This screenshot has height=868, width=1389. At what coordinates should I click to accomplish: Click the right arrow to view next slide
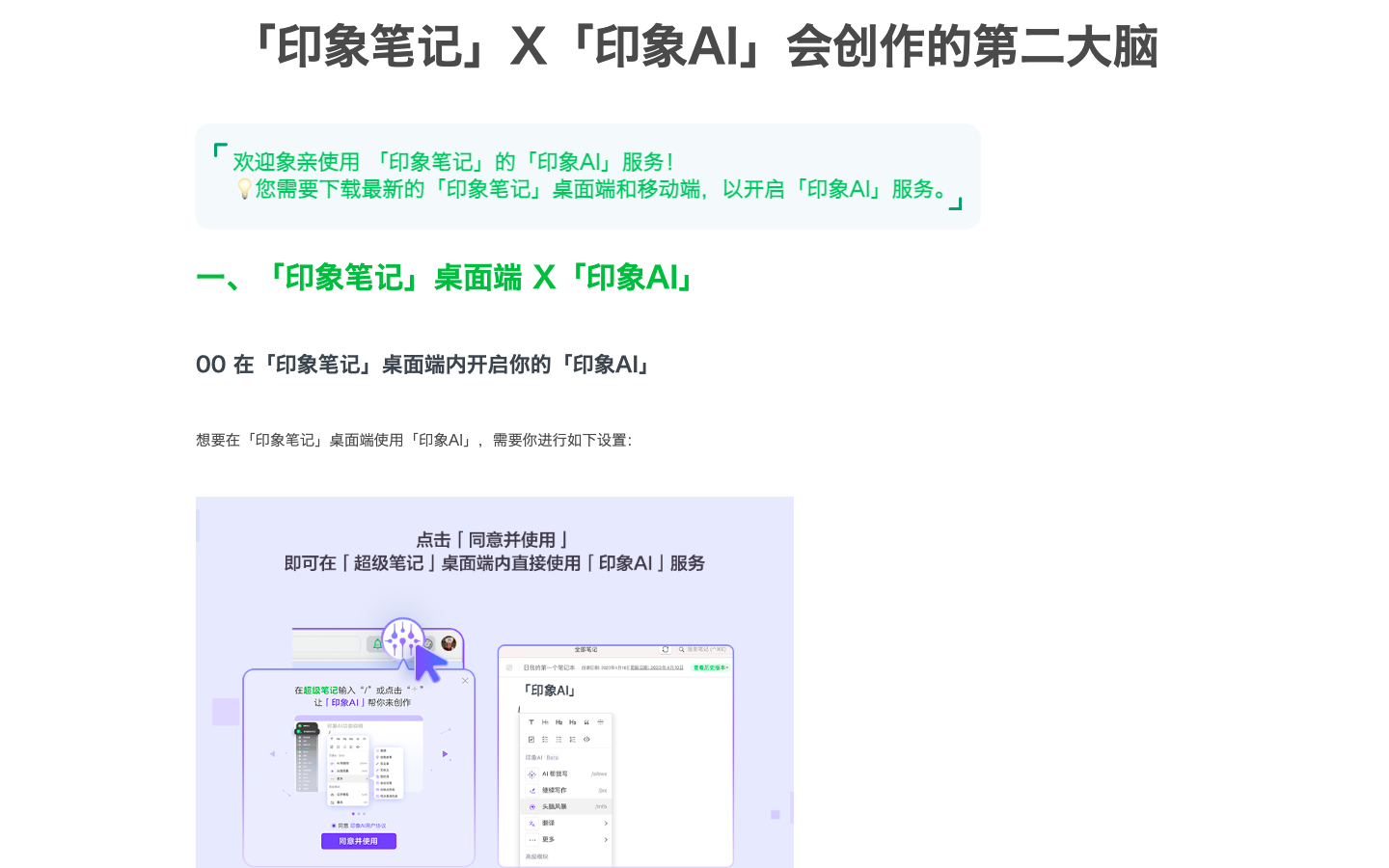point(445,753)
